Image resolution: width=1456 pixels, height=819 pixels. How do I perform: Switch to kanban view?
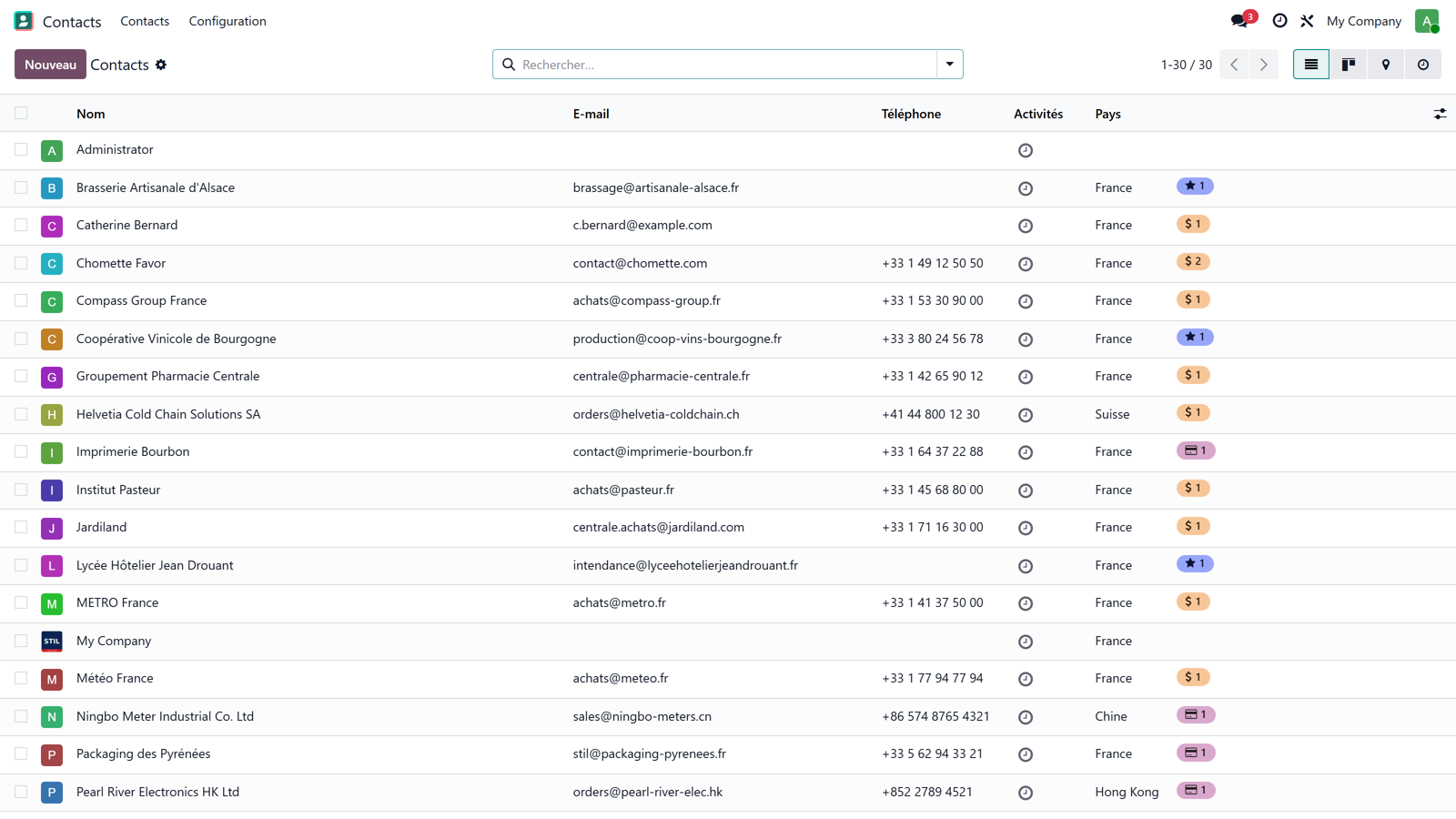coord(1349,65)
